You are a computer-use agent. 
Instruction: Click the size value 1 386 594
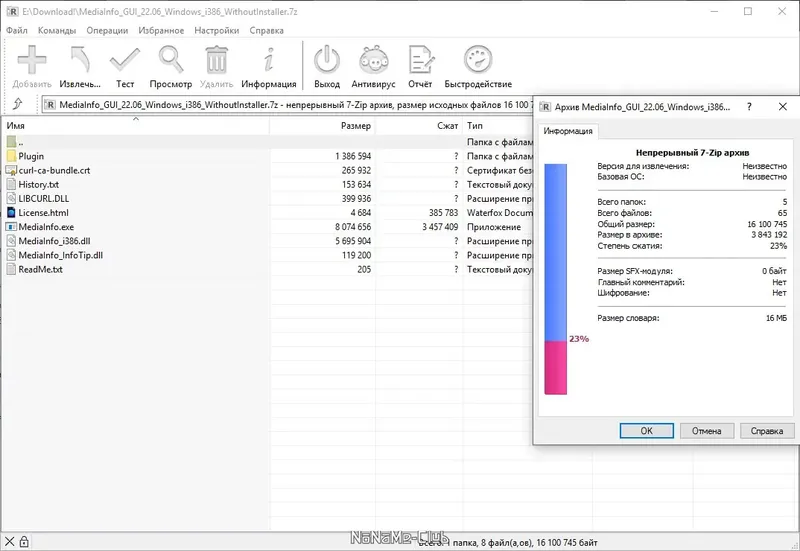353,156
